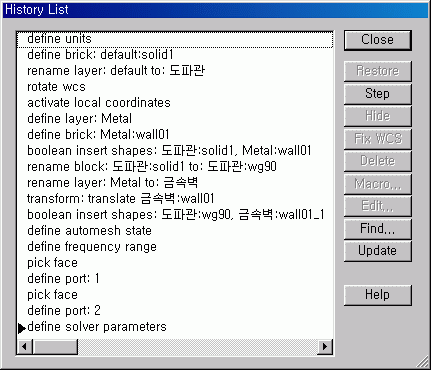Select 'define automesh state' entry
The height and width of the screenshot is (370, 431).
(175, 231)
